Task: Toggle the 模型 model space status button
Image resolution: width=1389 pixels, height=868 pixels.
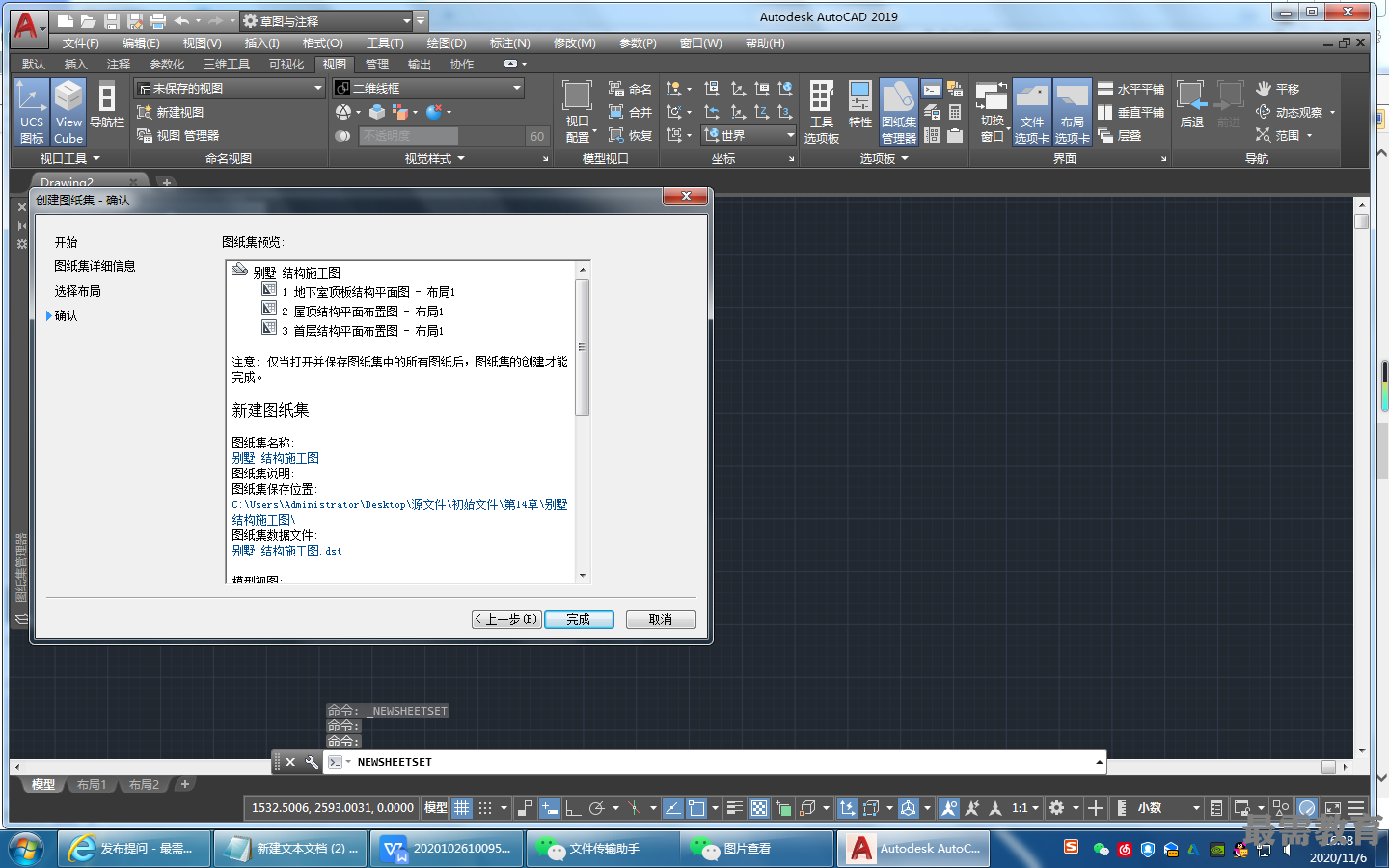Action: pos(436,807)
